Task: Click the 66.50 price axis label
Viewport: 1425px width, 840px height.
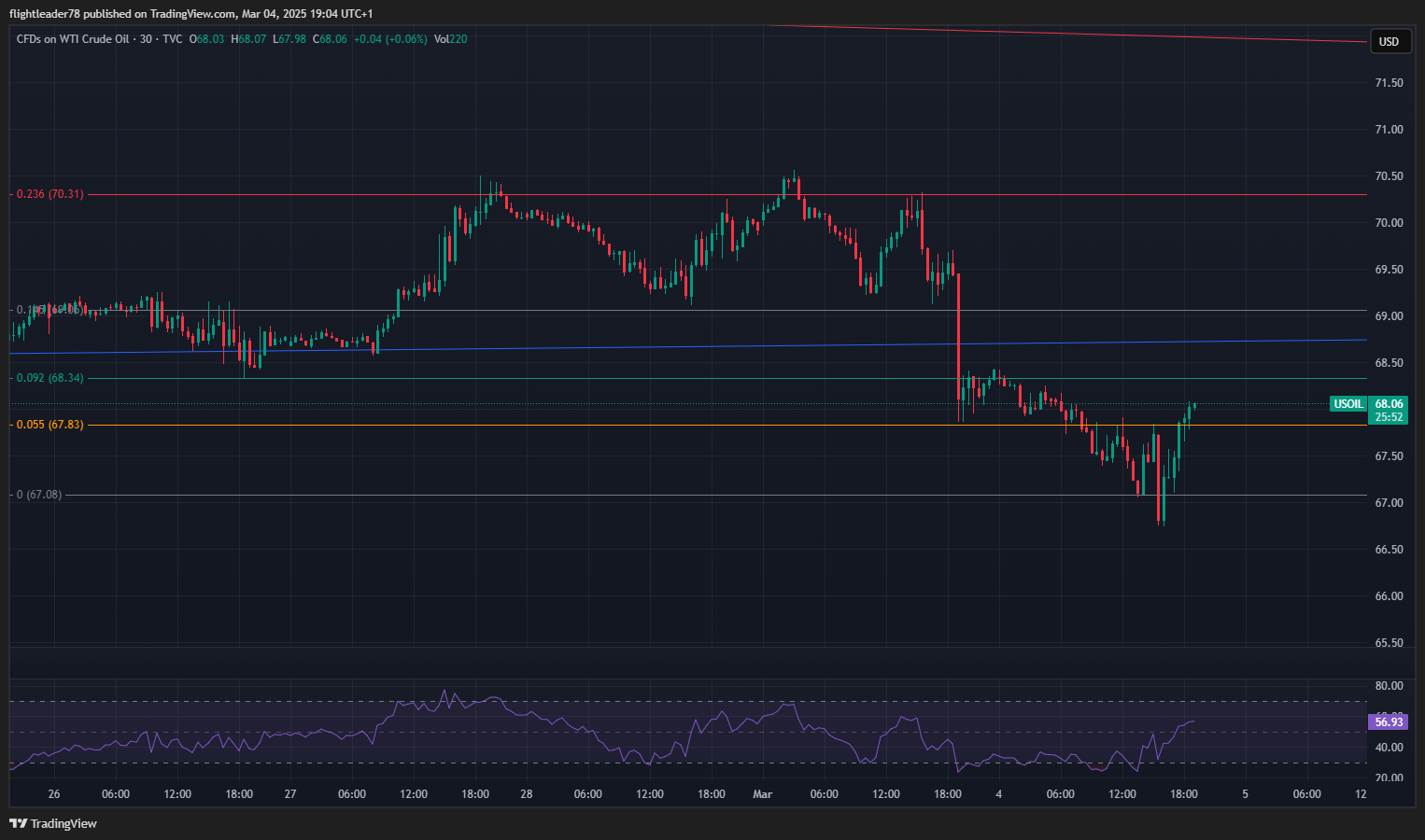Action: (x=1389, y=550)
